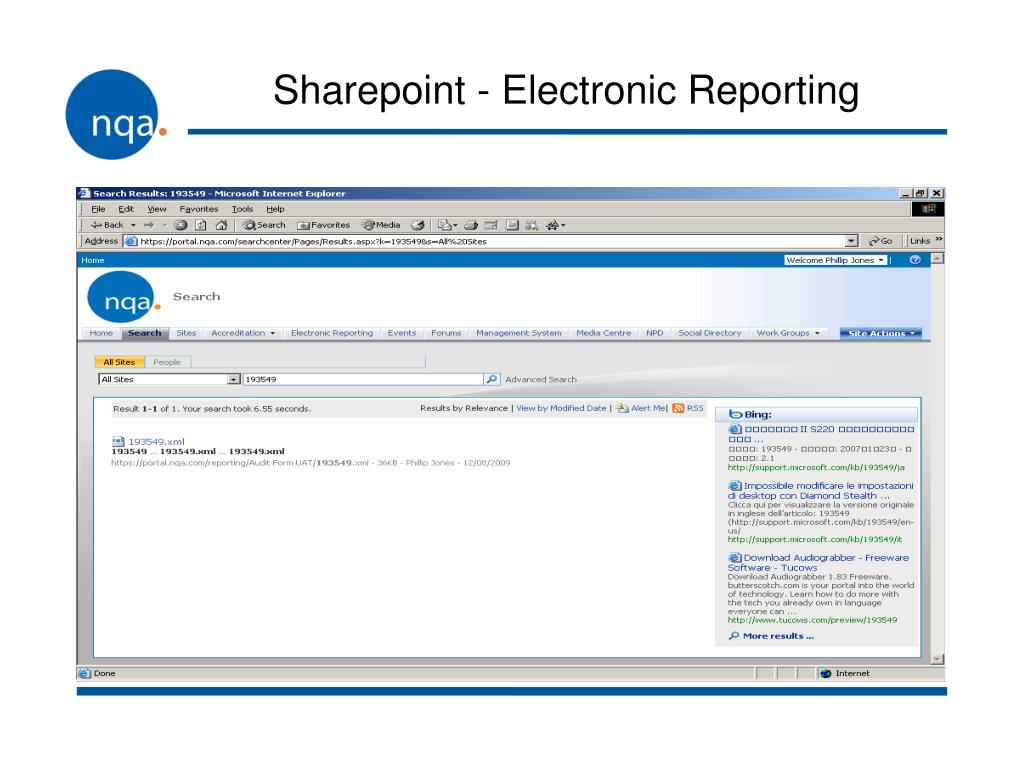Stop page loading with the Stop icon
The image size is (1024, 768).
[181, 225]
